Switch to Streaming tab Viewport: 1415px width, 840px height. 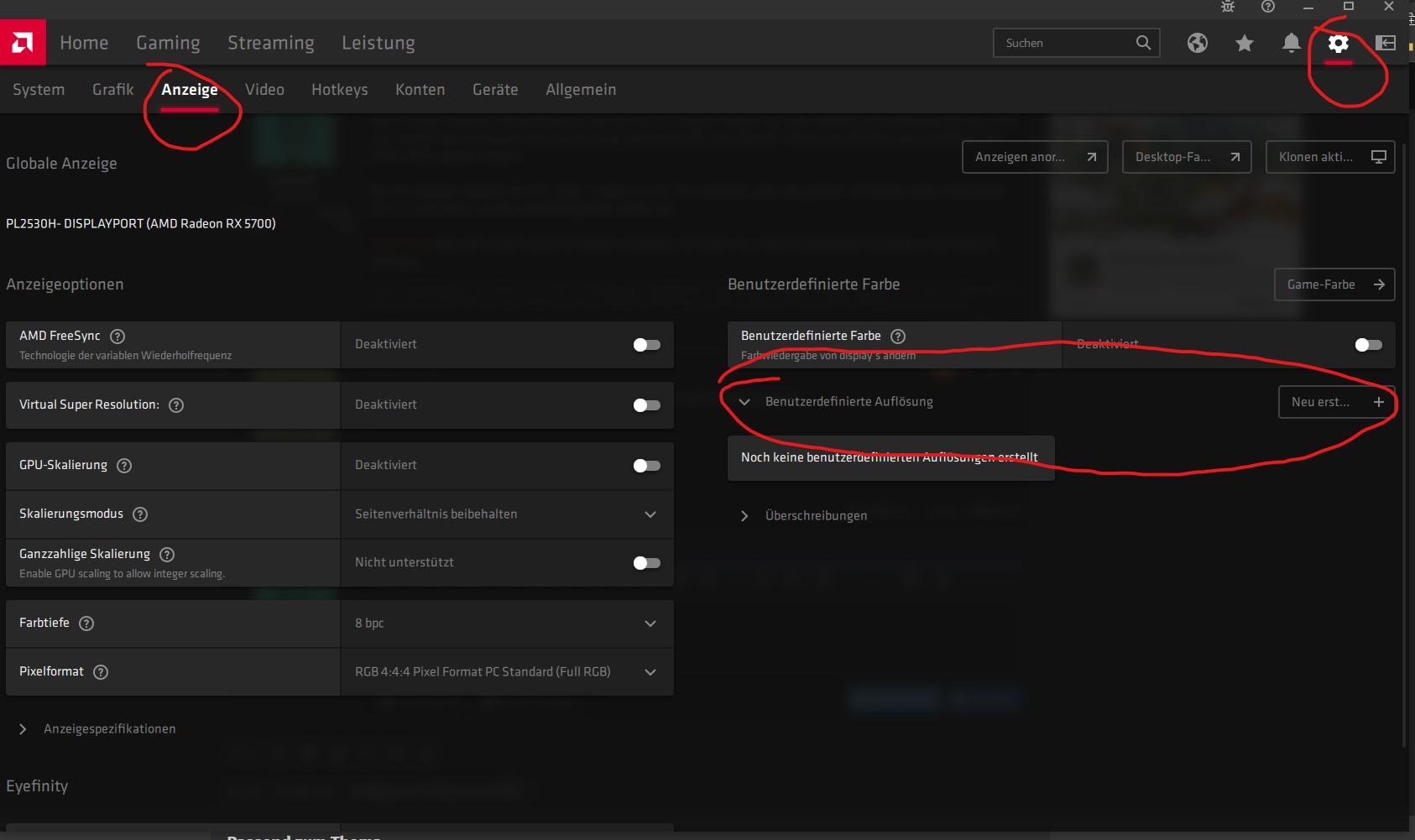tap(270, 43)
